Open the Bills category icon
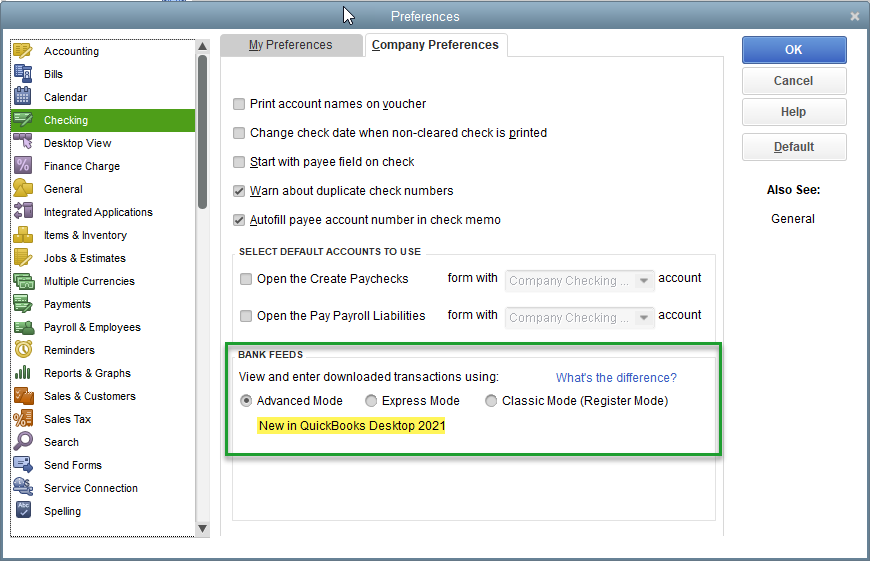 pos(23,74)
